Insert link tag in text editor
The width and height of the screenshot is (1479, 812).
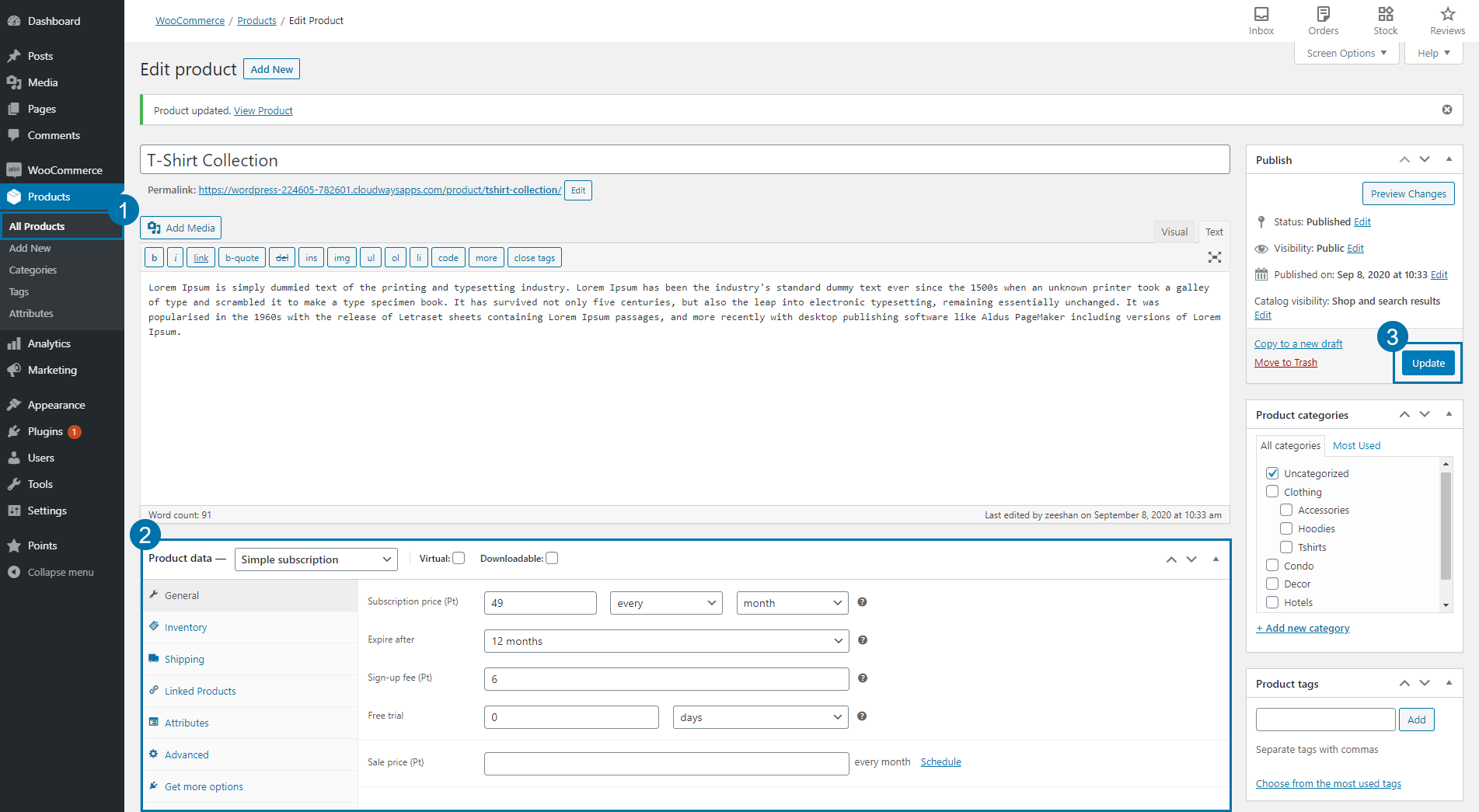pos(201,258)
